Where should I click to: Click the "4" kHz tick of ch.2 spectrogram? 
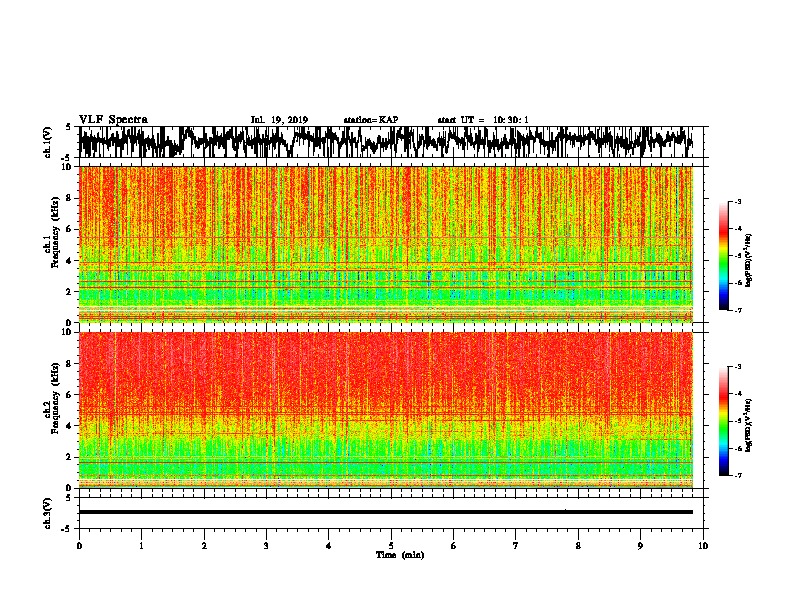[x=69, y=426]
